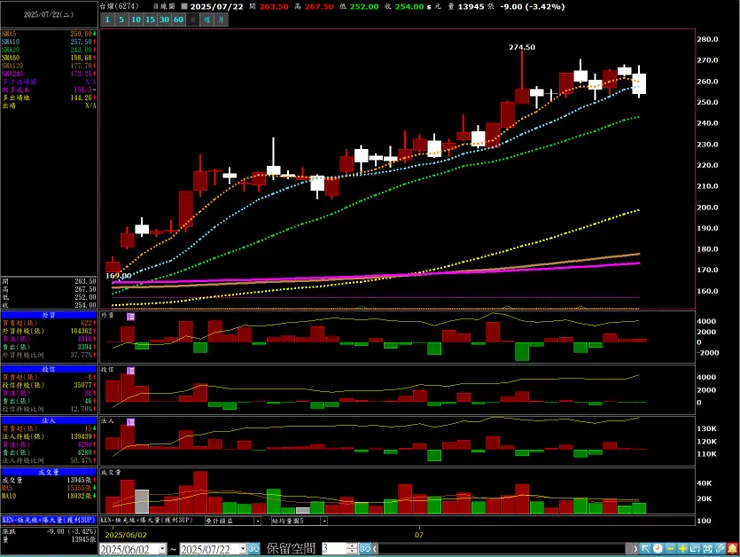Viewport: 740px width, 557px height.
Task: Click the yellow minus zoom-out icon
Action: 670,549
